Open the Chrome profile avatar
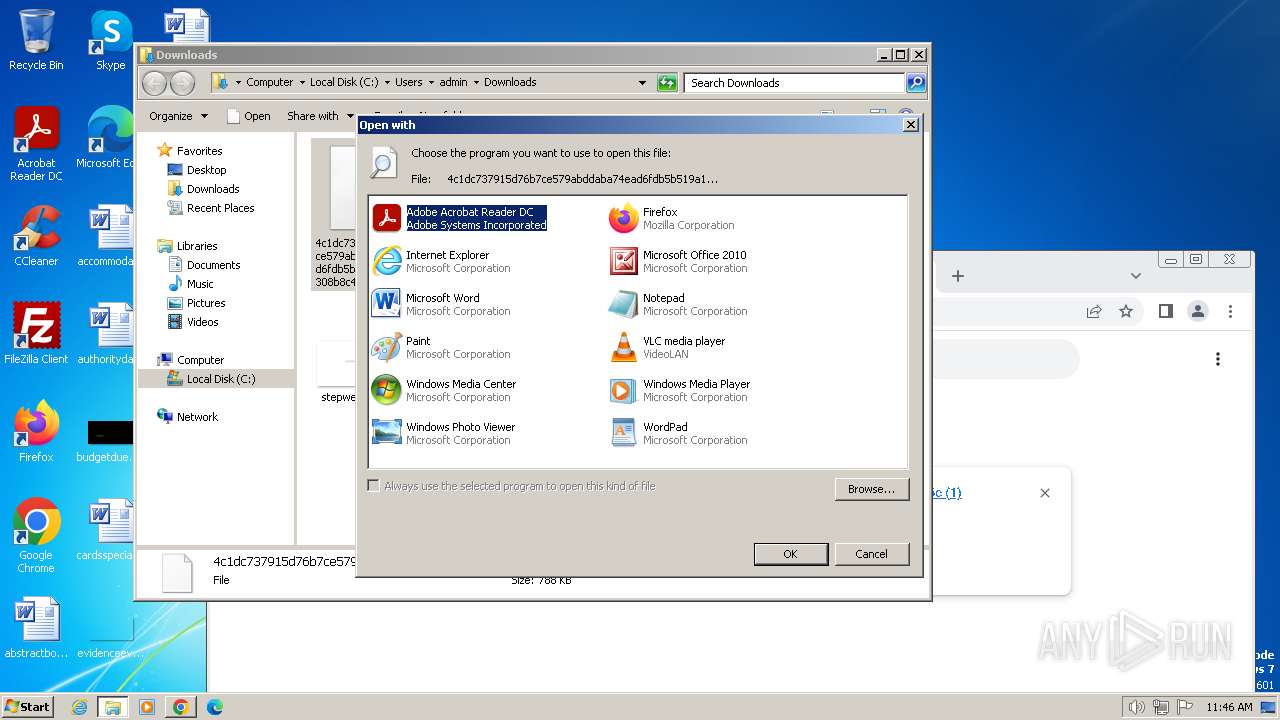The image size is (1280, 720). (x=1197, y=311)
